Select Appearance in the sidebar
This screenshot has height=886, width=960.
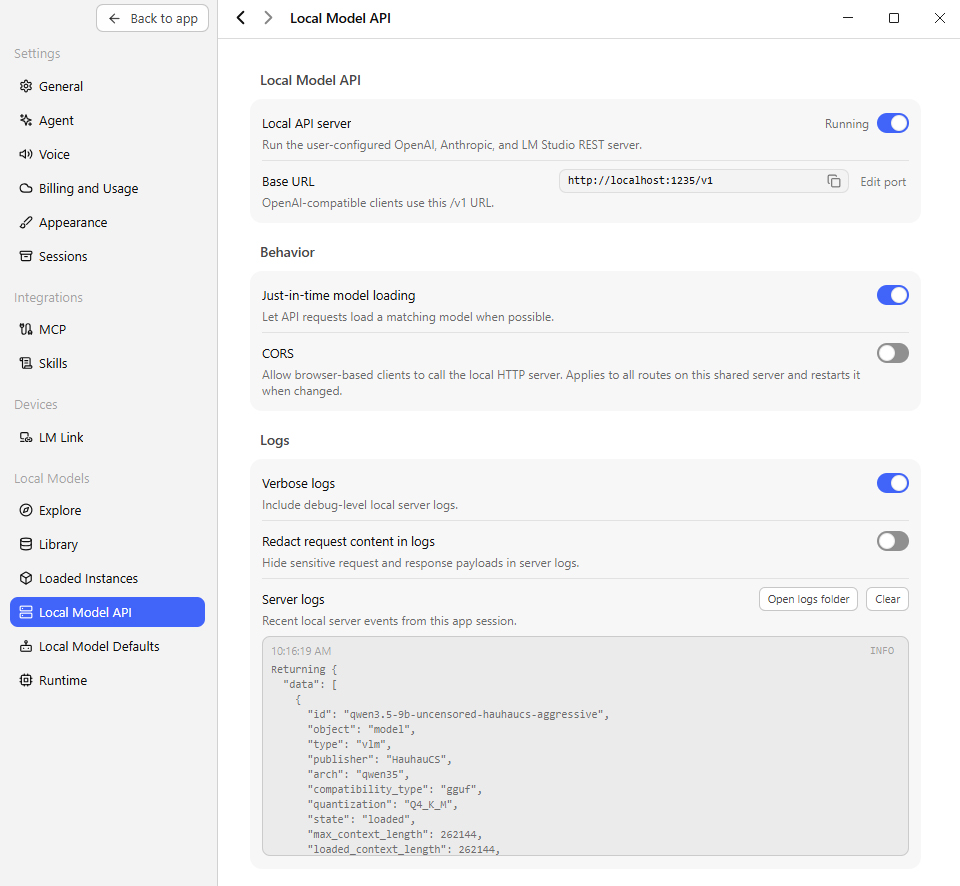pyautogui.click(x=107, y=222)
